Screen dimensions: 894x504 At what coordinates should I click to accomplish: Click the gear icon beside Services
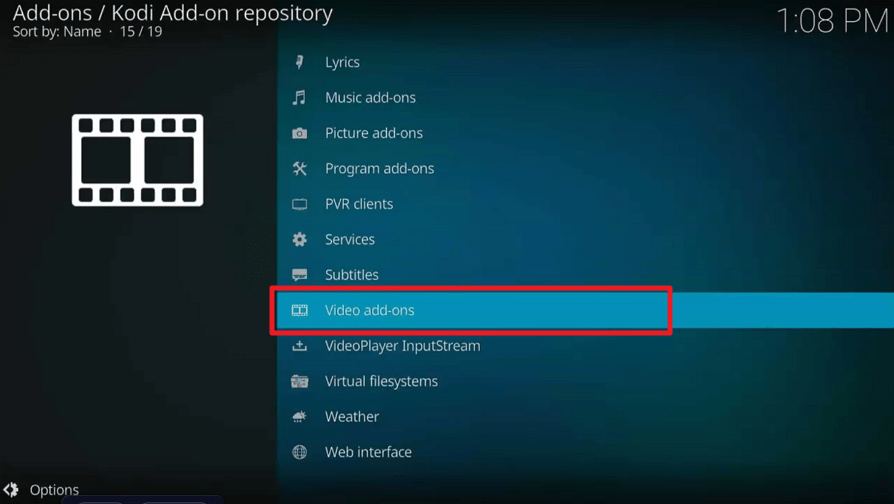tap(299, 239)
